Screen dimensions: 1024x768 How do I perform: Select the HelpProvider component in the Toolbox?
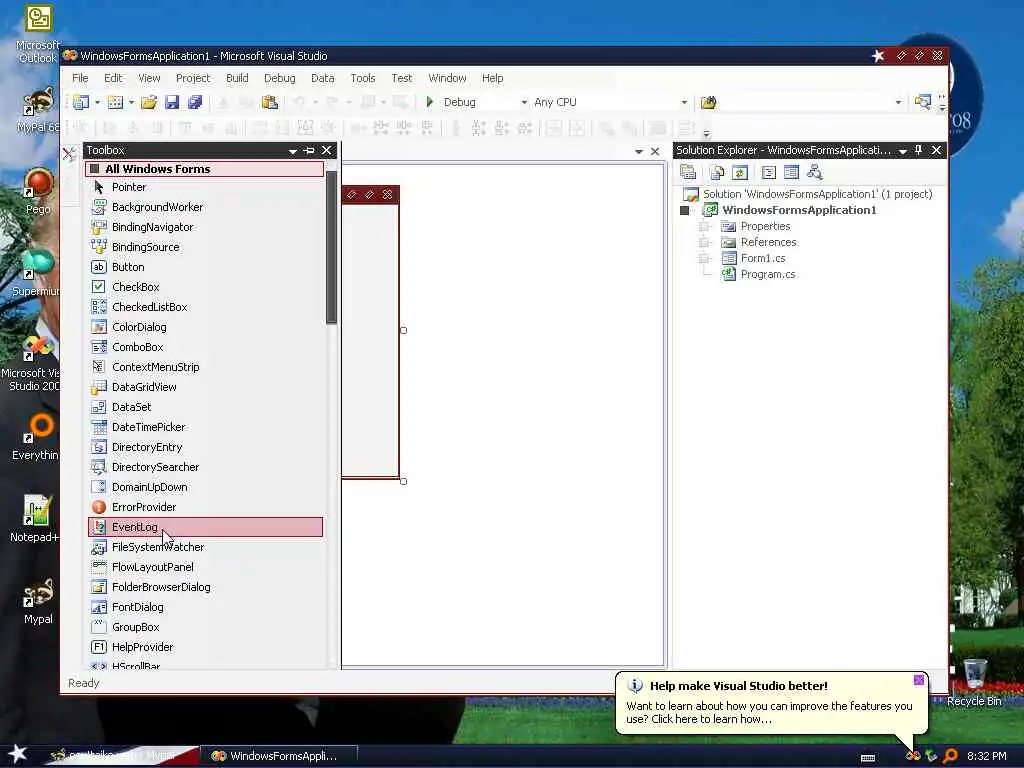[x=205, y=647]
